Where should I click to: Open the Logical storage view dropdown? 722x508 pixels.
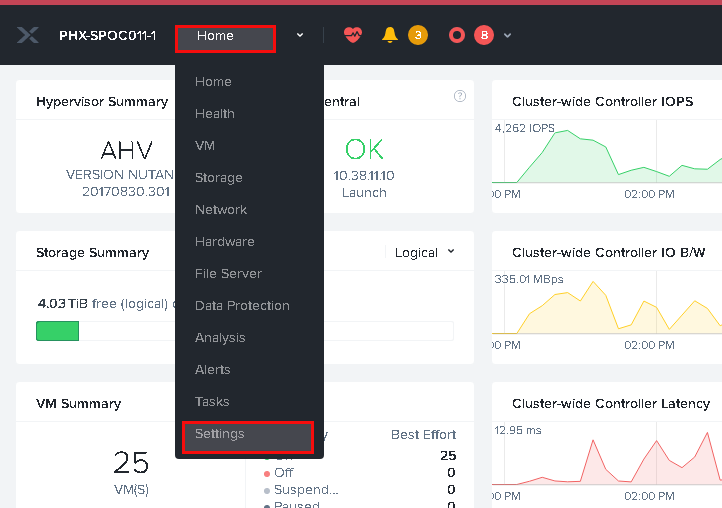click(425, 252)
